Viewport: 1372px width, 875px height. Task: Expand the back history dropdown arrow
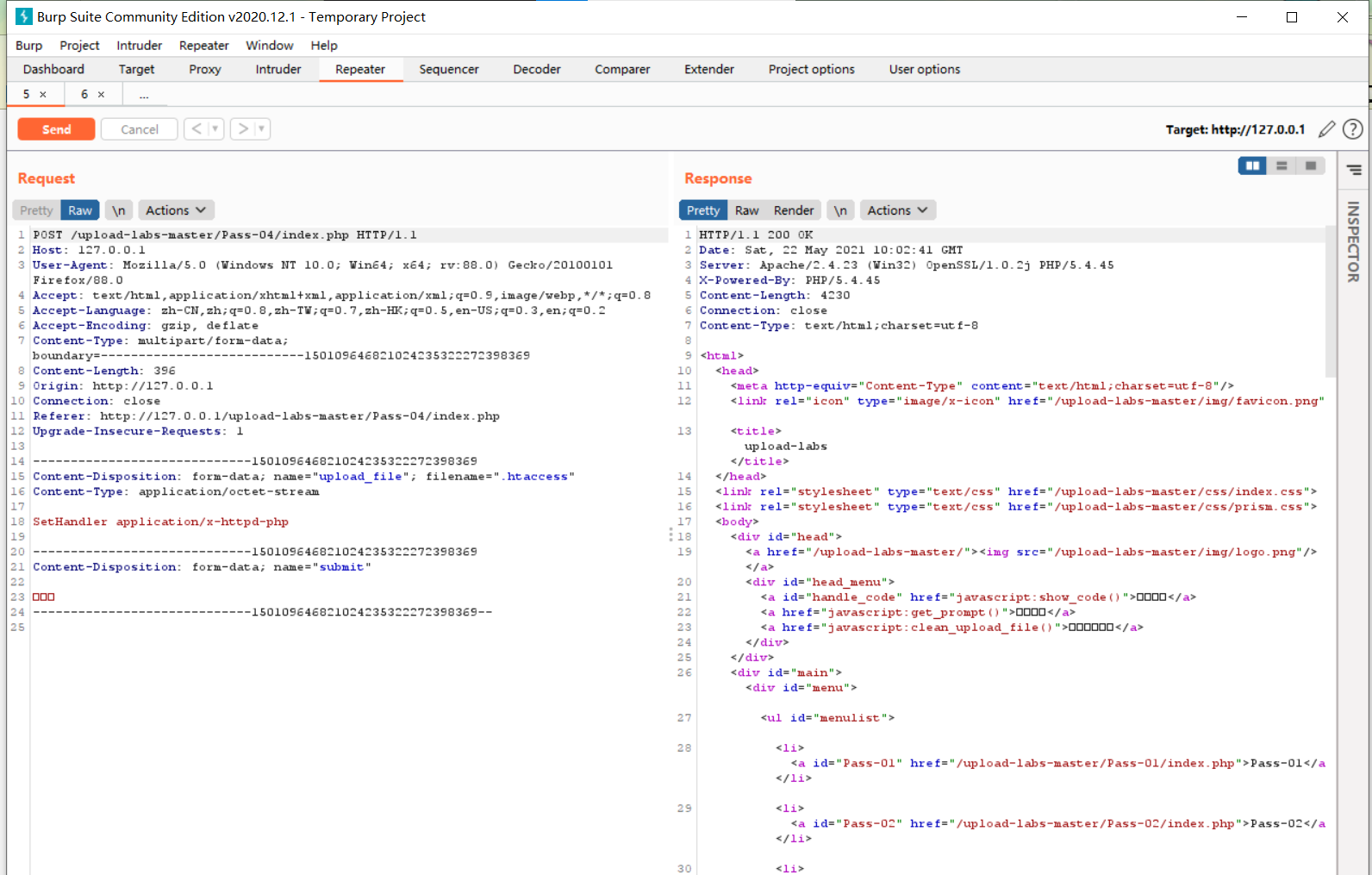click(x=215, y=129)
